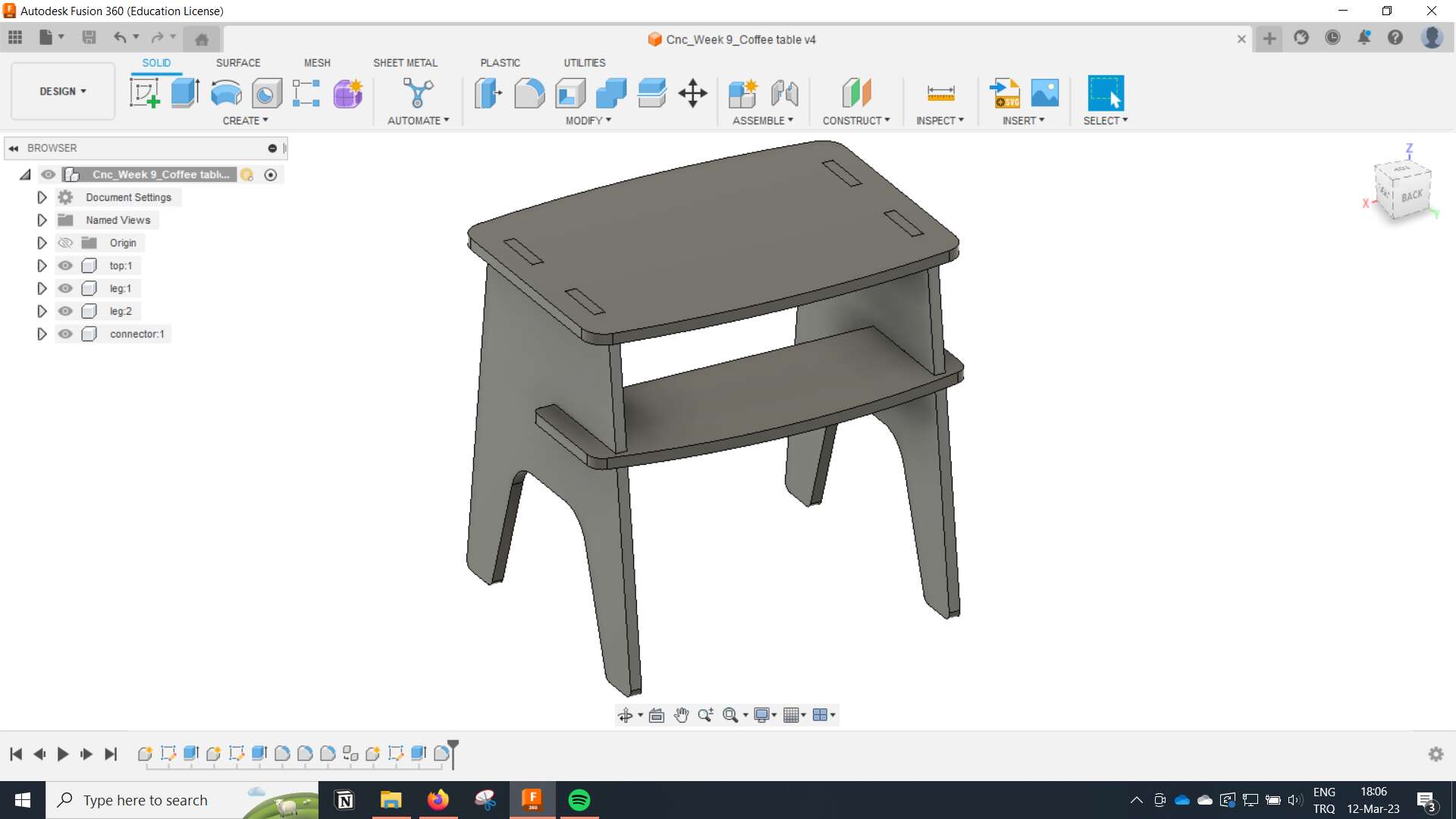
Task: Switch to the MESH tab
Action: [x=317, y=63]
